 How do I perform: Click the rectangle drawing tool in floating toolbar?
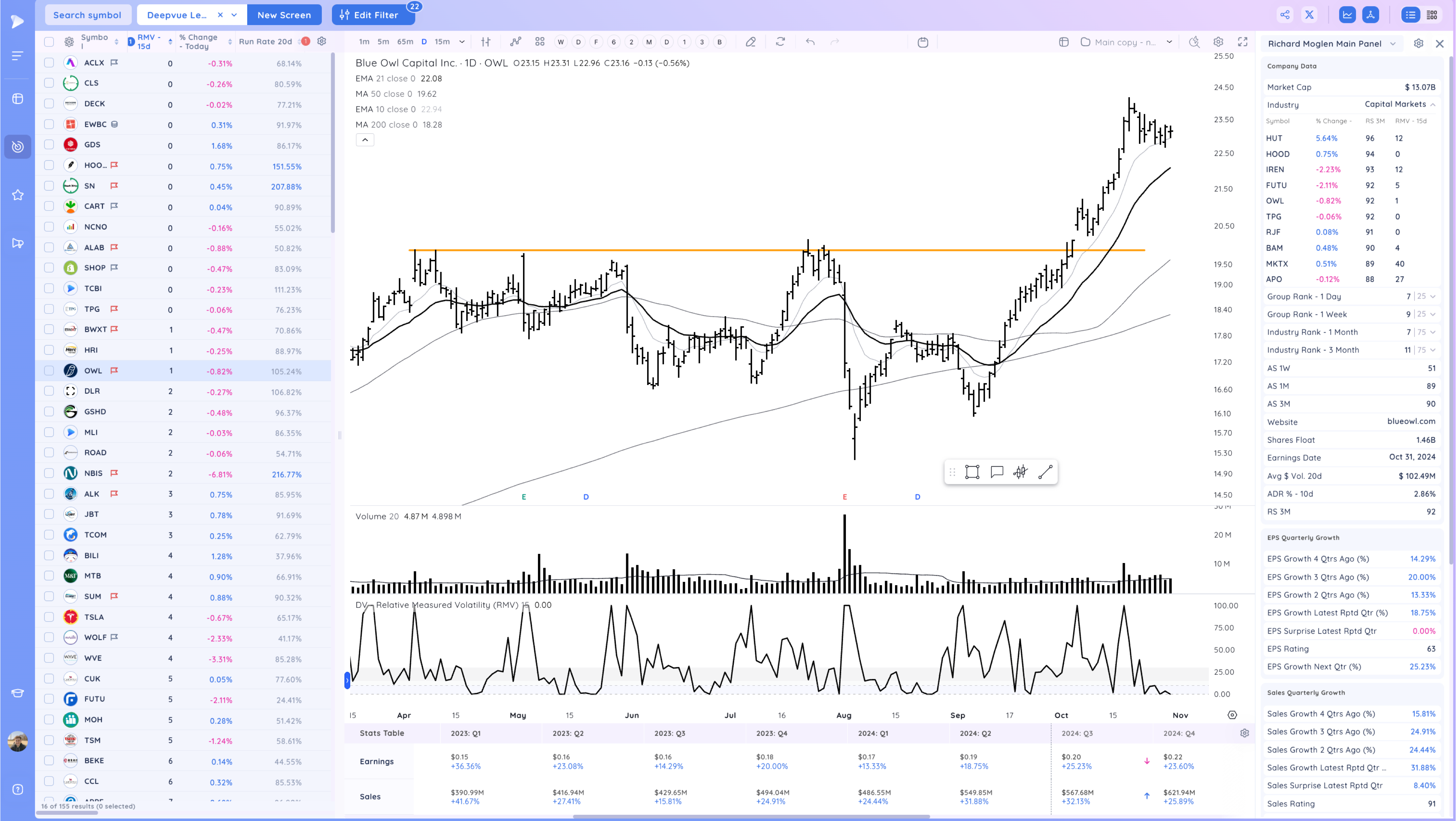(972, 472)
